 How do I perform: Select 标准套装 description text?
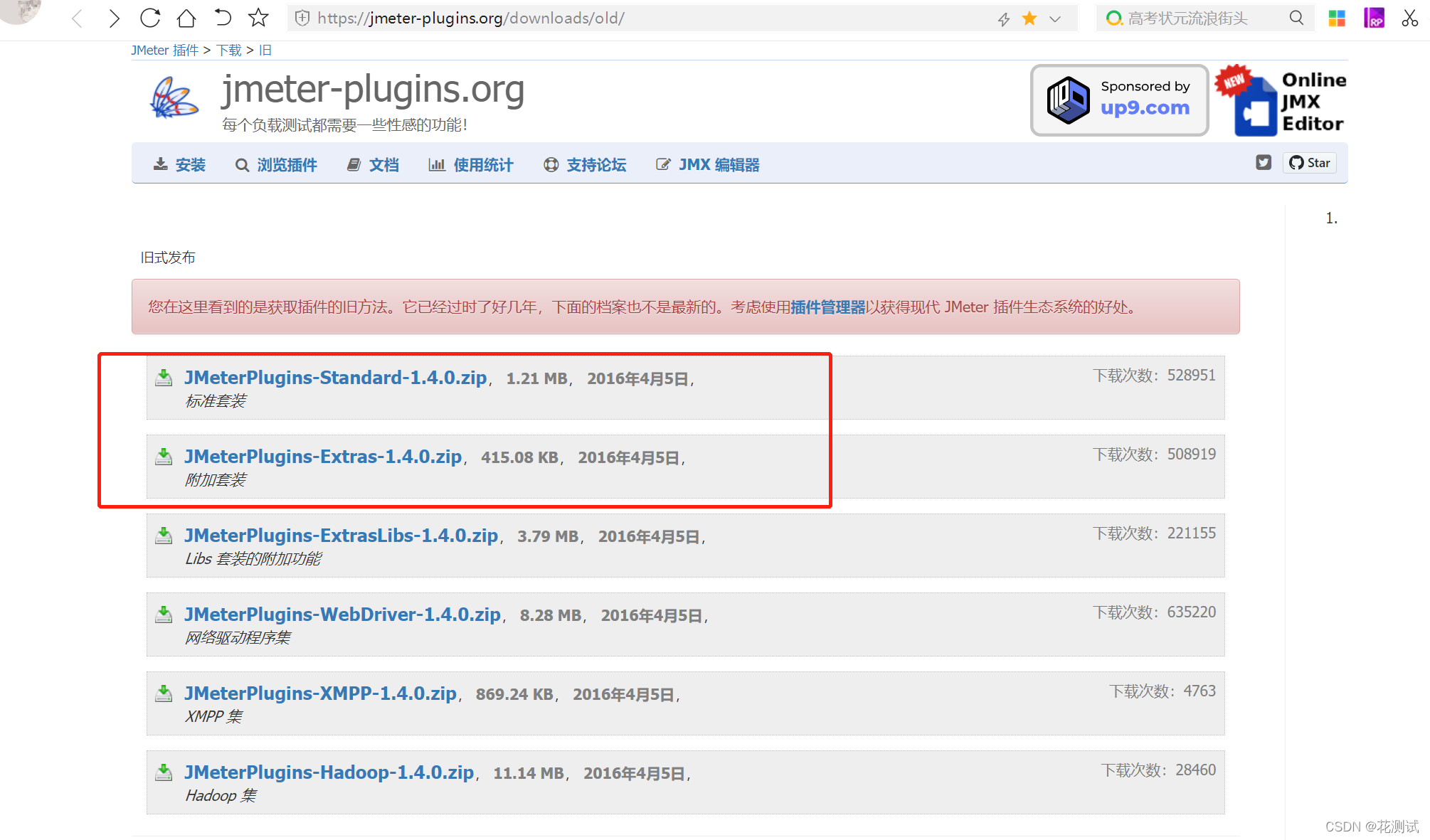click(216, 401)
